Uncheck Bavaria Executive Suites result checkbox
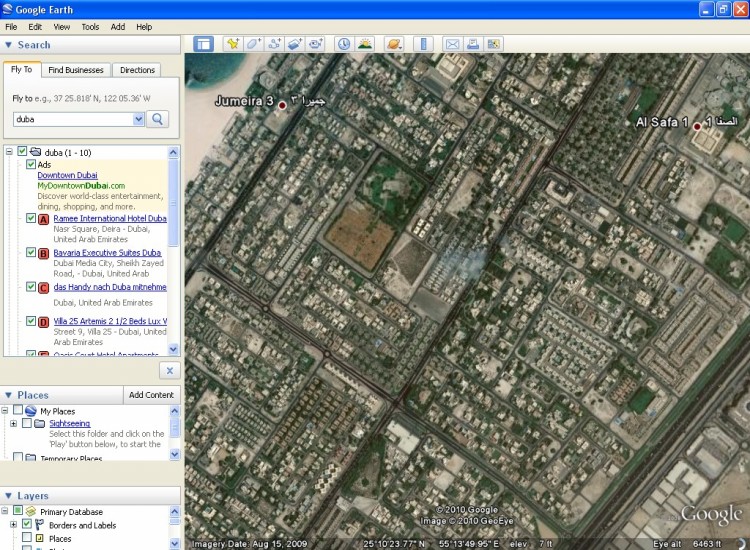 point(31,252)
